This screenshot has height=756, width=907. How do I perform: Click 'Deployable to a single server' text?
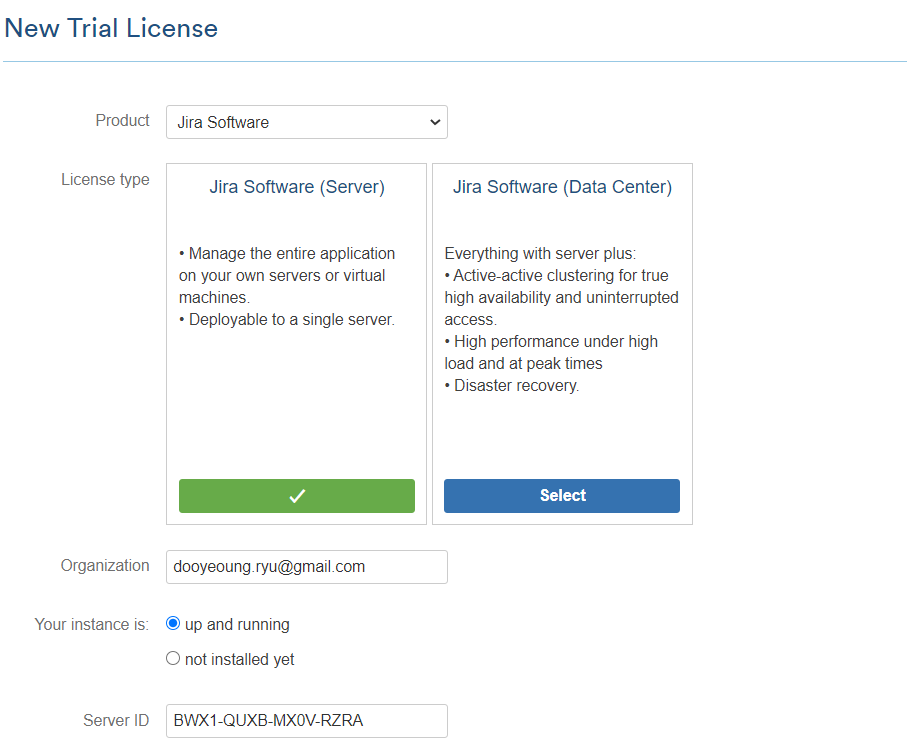click(x=292, y=320)
